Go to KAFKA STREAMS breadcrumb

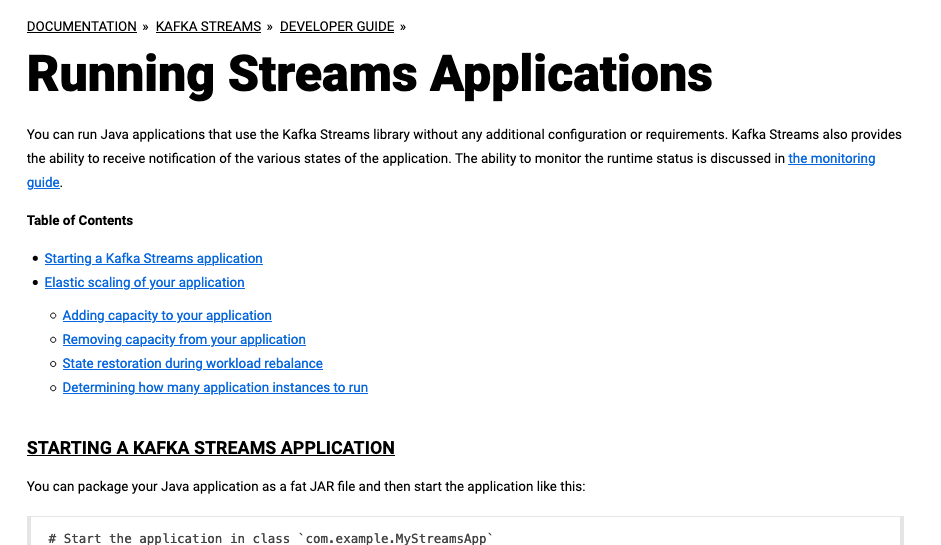click(208, 26)
